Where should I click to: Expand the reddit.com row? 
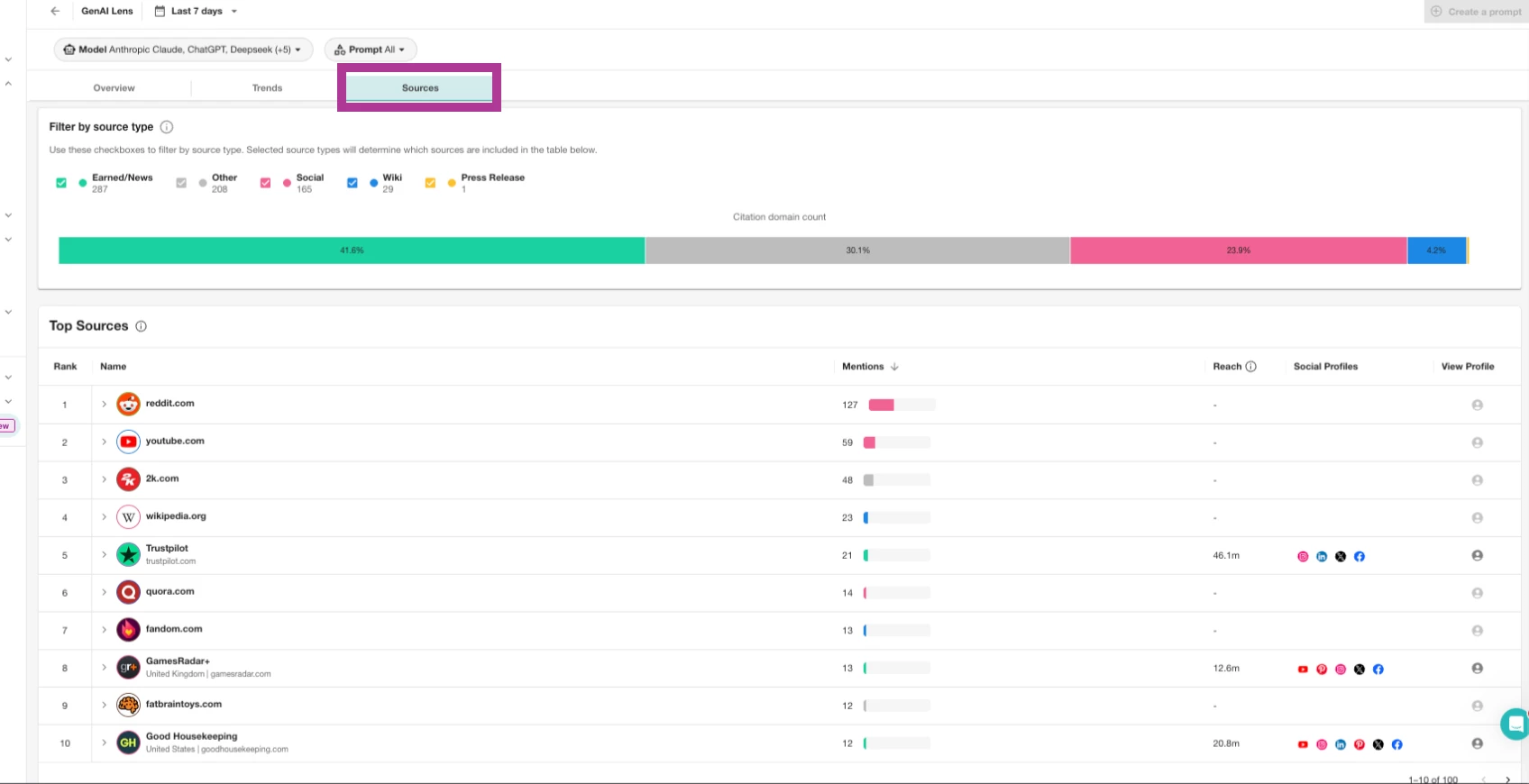pyautogui.click(x=104, y=404)
